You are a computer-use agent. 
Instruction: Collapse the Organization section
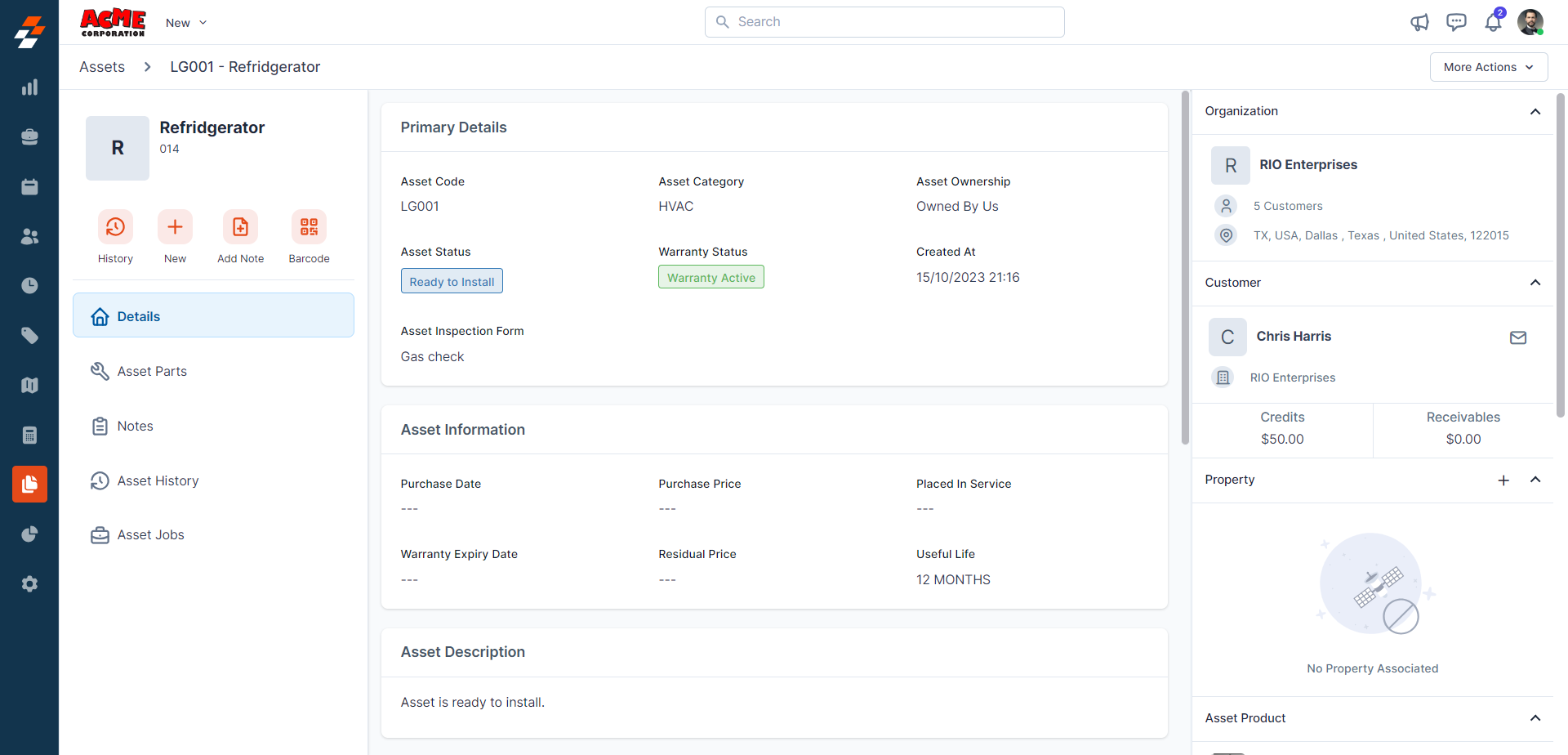coord(1535,112)
